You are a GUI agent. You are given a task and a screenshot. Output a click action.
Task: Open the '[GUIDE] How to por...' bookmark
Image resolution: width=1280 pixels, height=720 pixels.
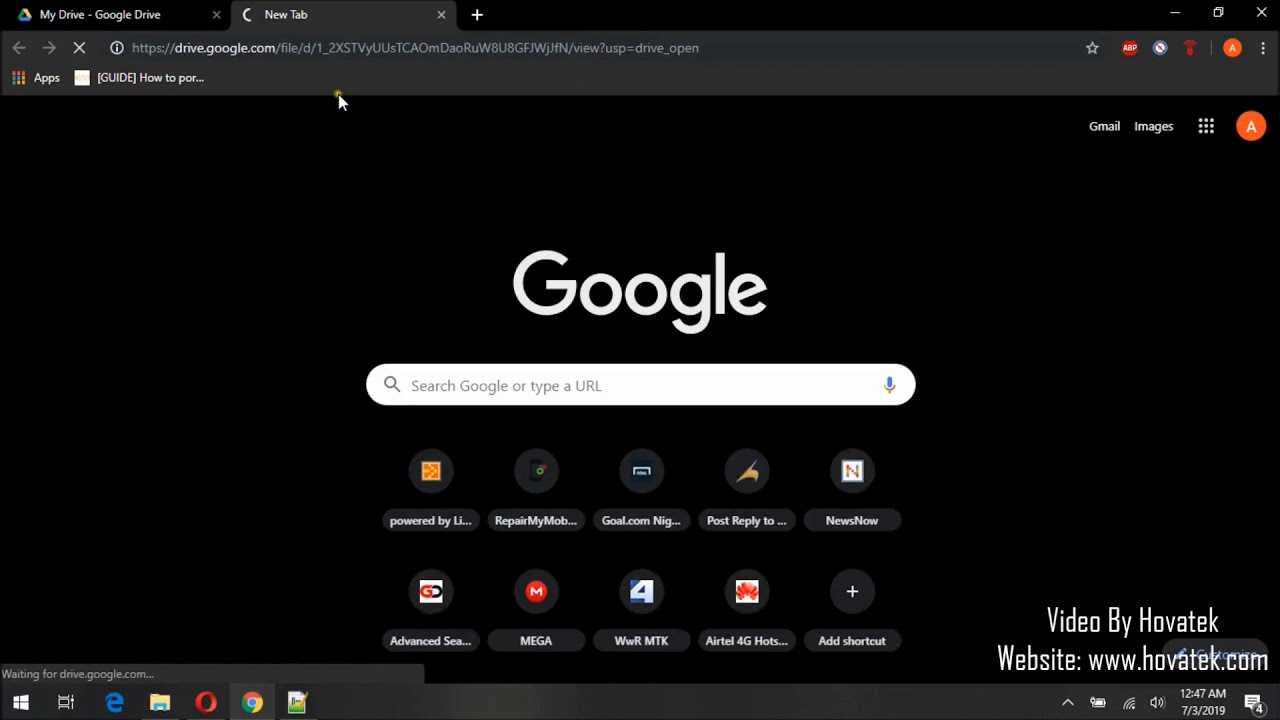139,77
